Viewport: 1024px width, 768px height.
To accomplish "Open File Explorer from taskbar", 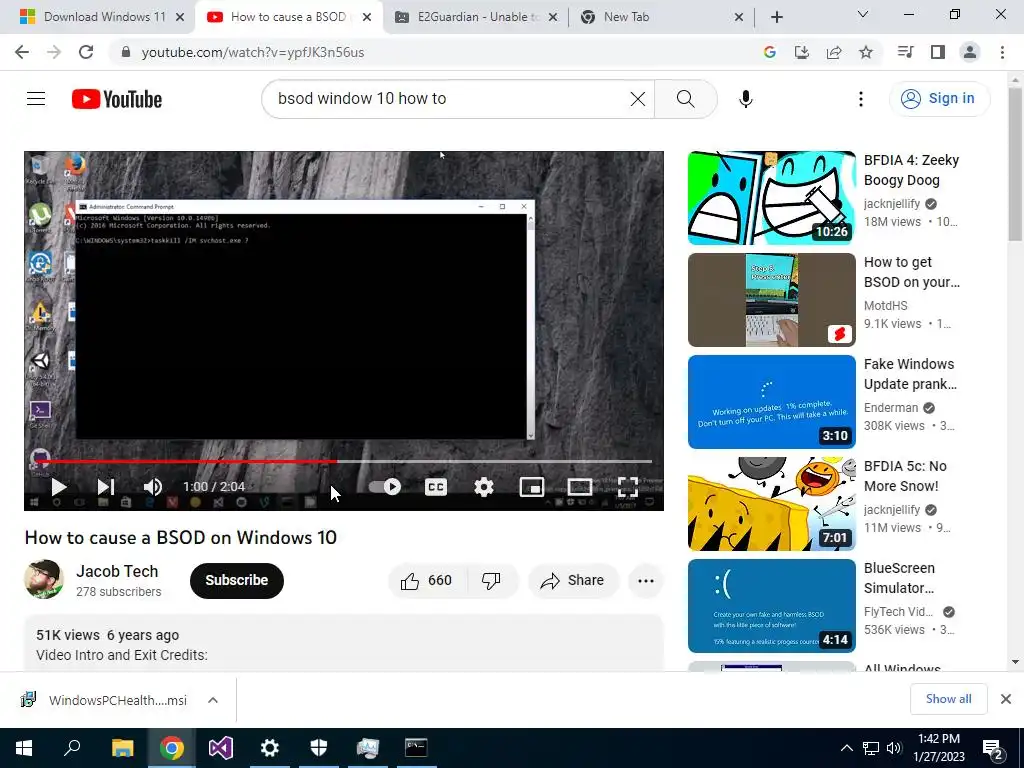I will [x=122, y=748].
